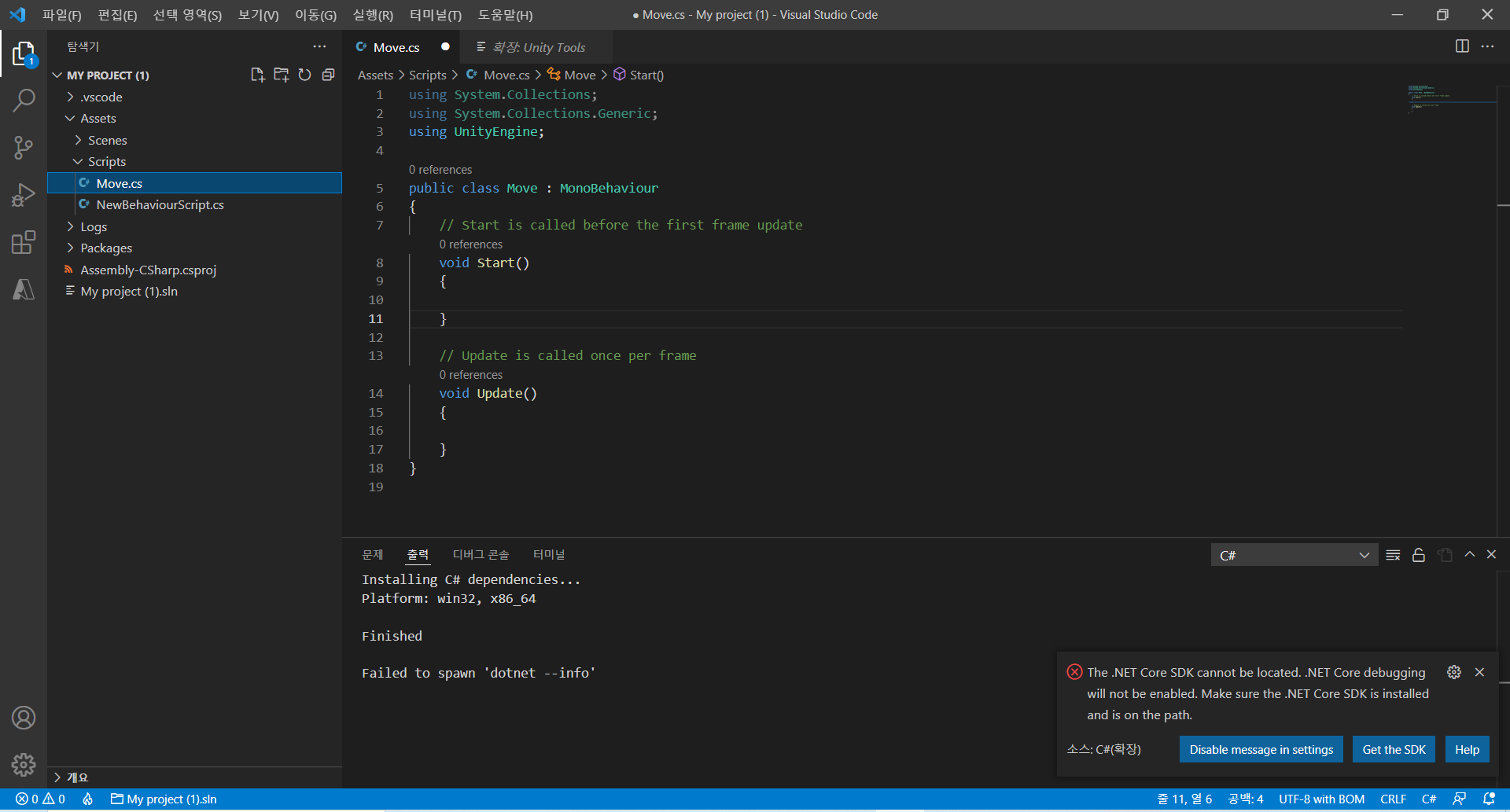Refresh the explorer tree
Viewport: 1510px width, 812px height.
pos(304,75)
